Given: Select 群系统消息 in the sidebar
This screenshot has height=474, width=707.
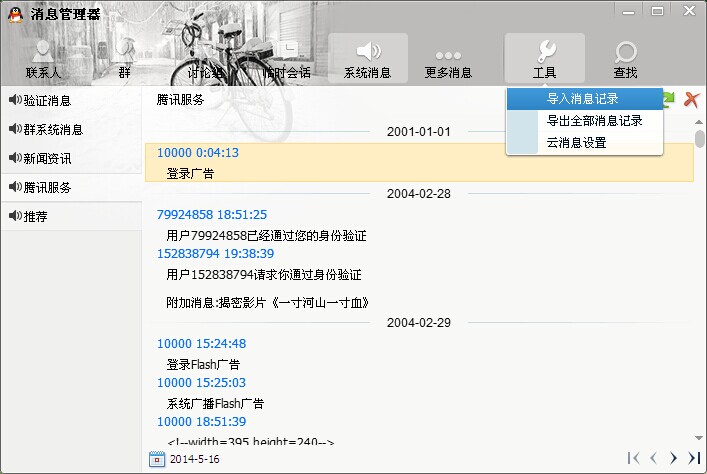Looking at the screenshot, I should point(71,130).
